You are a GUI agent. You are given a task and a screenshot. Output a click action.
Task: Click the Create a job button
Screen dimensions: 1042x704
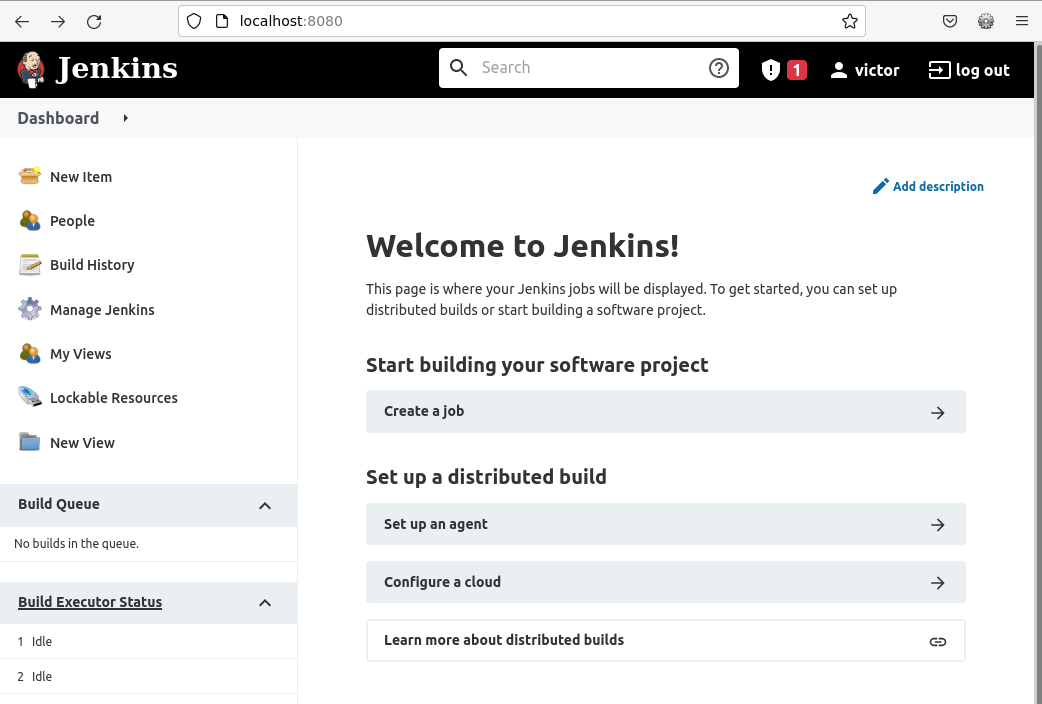[x=665, y=412]
